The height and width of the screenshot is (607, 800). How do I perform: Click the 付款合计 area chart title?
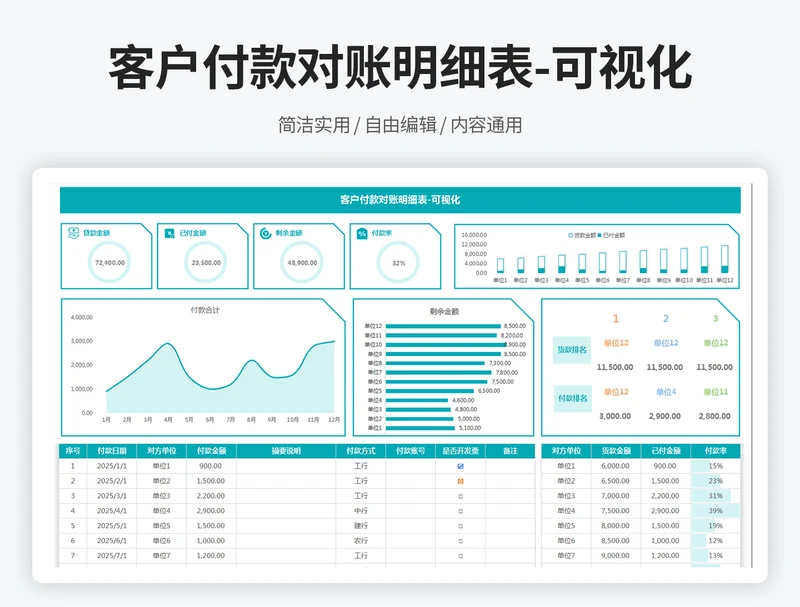coord(205,310)
